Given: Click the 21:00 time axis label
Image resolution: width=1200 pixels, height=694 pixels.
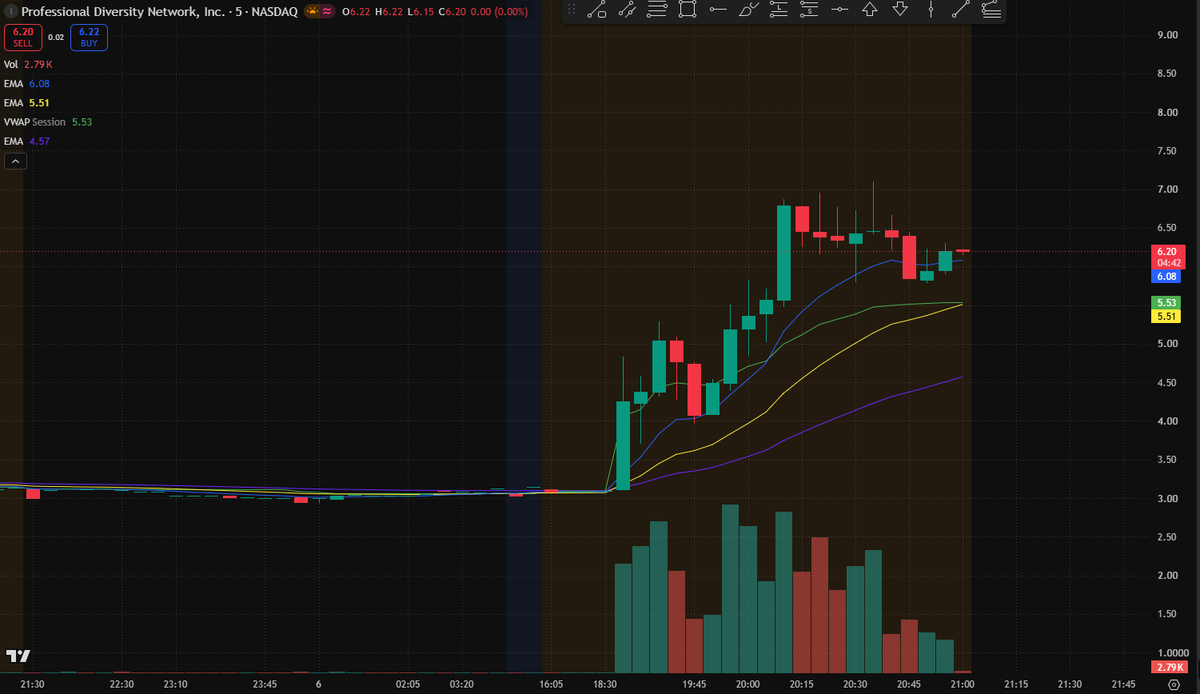Looking at the screenshot, I should point(962,684).
